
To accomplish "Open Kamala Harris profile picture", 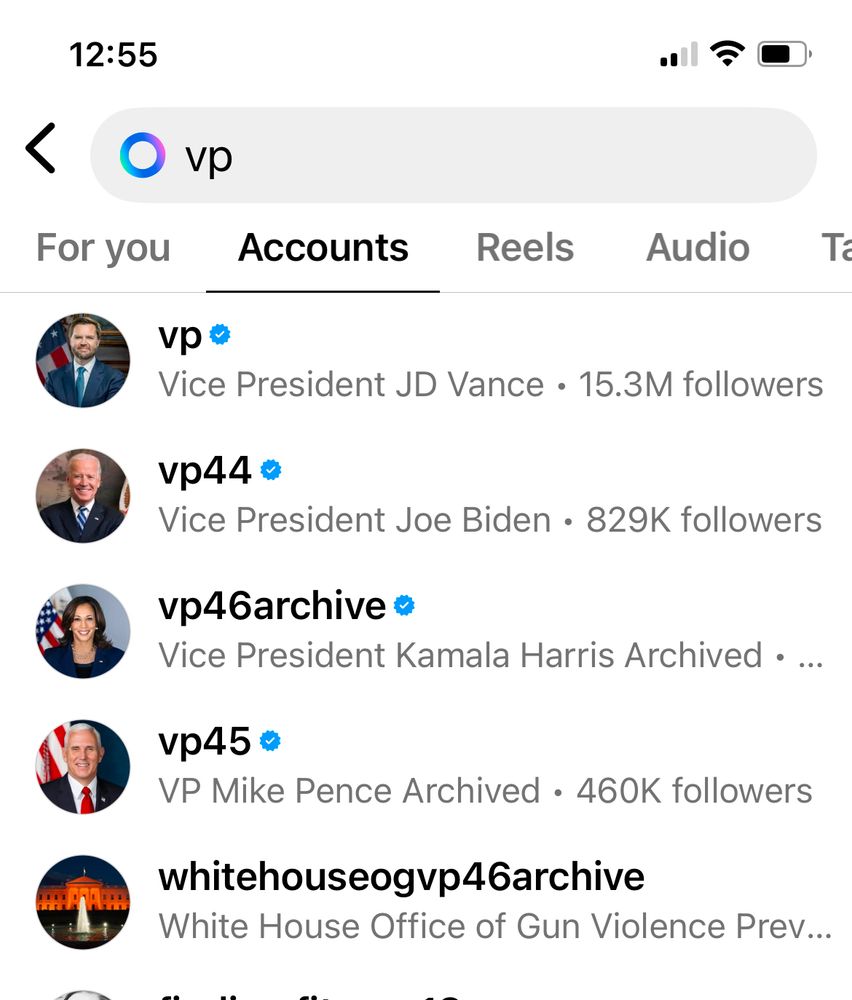I will (x=83, y=631).
